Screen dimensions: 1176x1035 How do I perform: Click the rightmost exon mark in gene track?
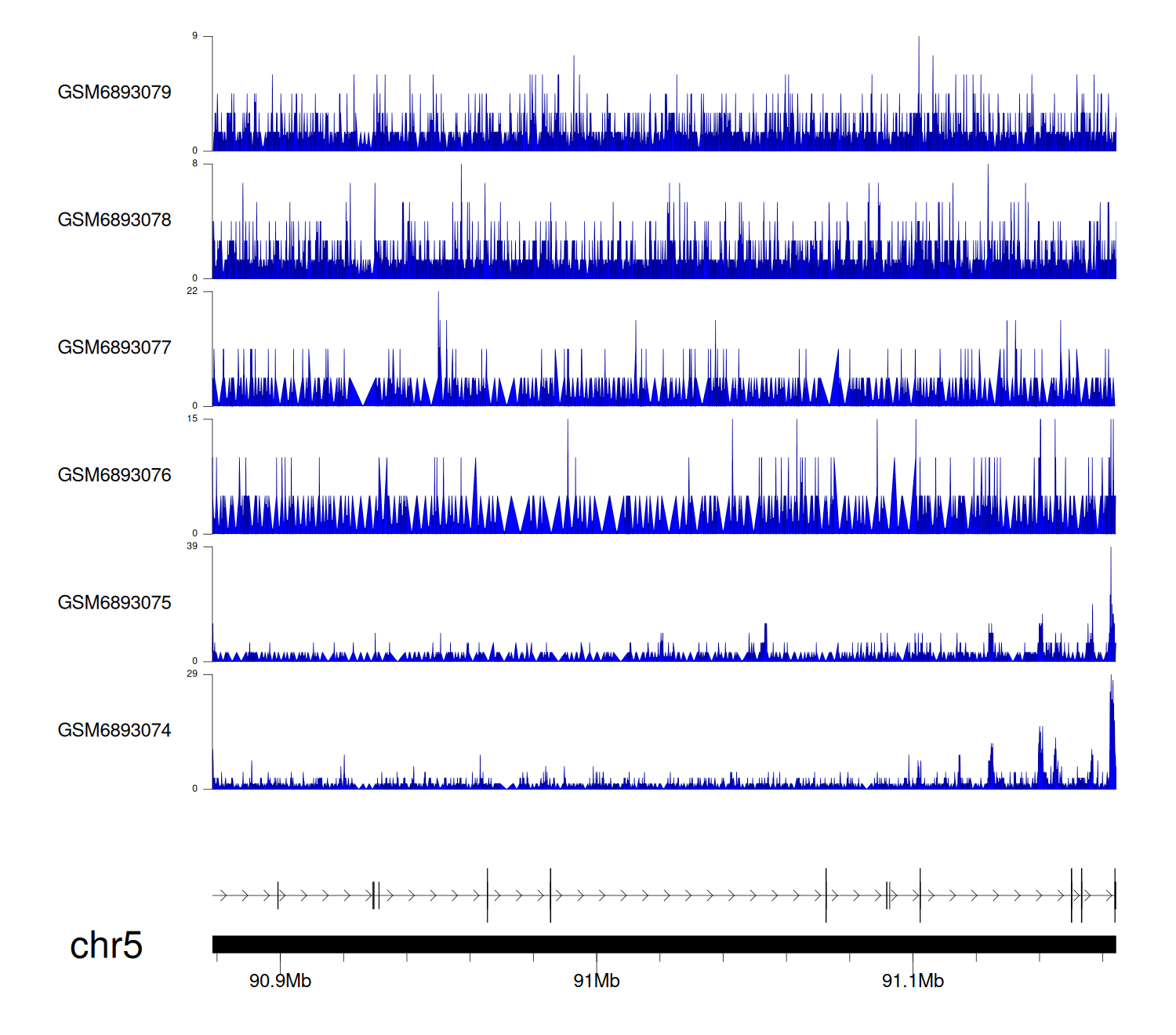click(x=1115, y=895)
